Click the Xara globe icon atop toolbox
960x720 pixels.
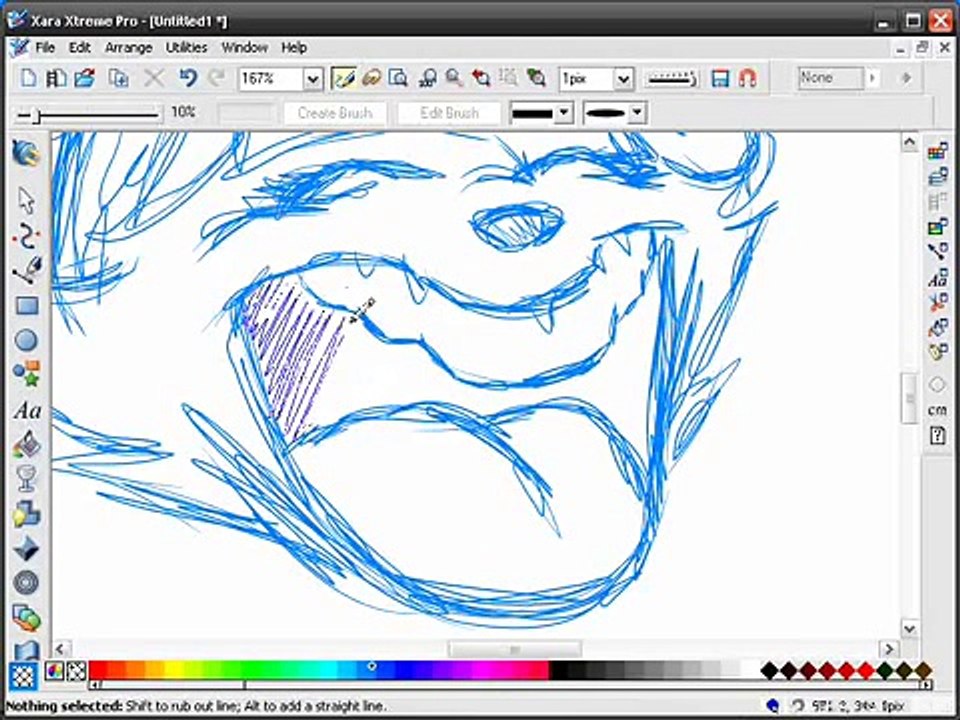(26, 153)
